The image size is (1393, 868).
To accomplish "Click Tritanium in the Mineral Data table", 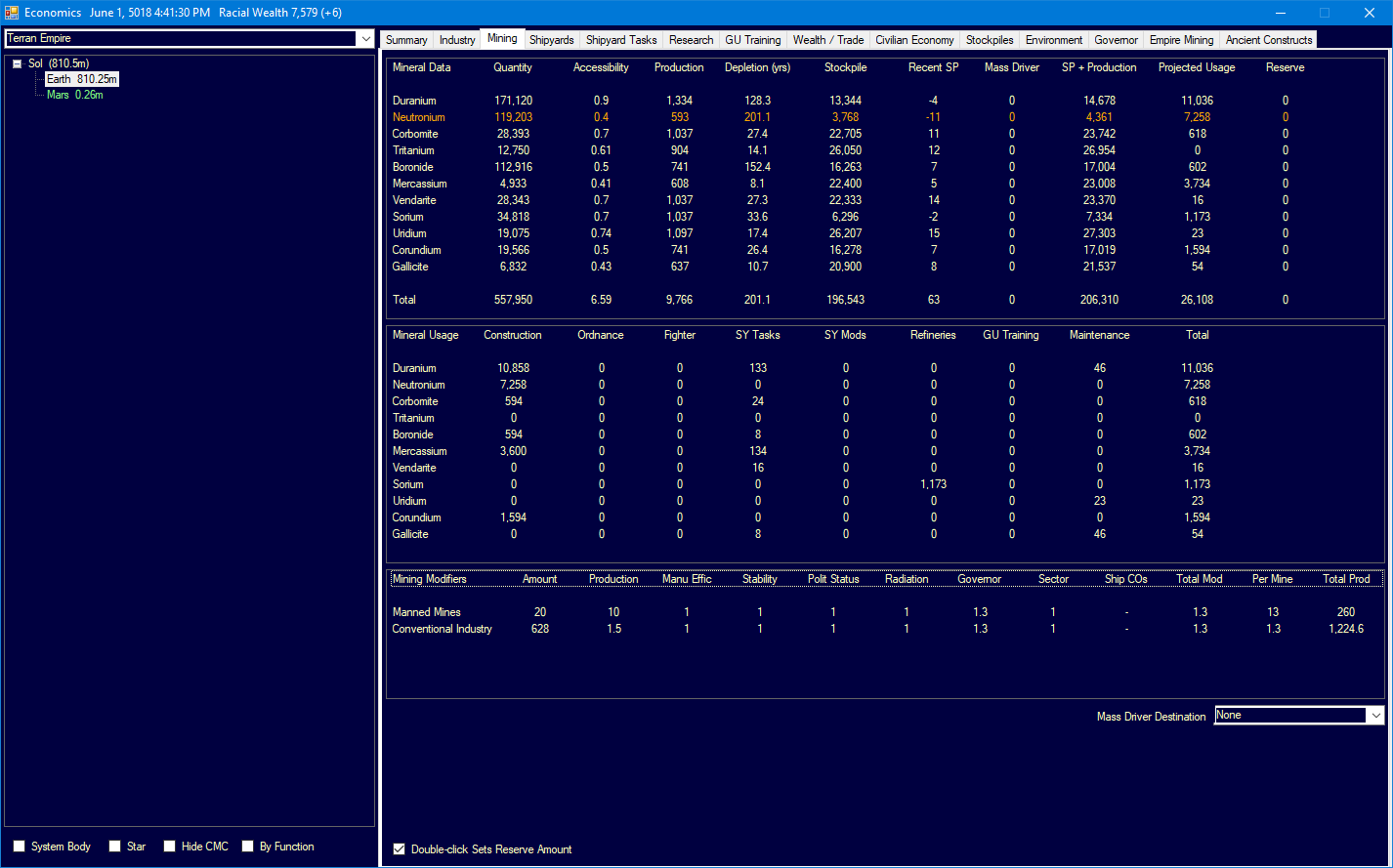I will click(413, 150).
